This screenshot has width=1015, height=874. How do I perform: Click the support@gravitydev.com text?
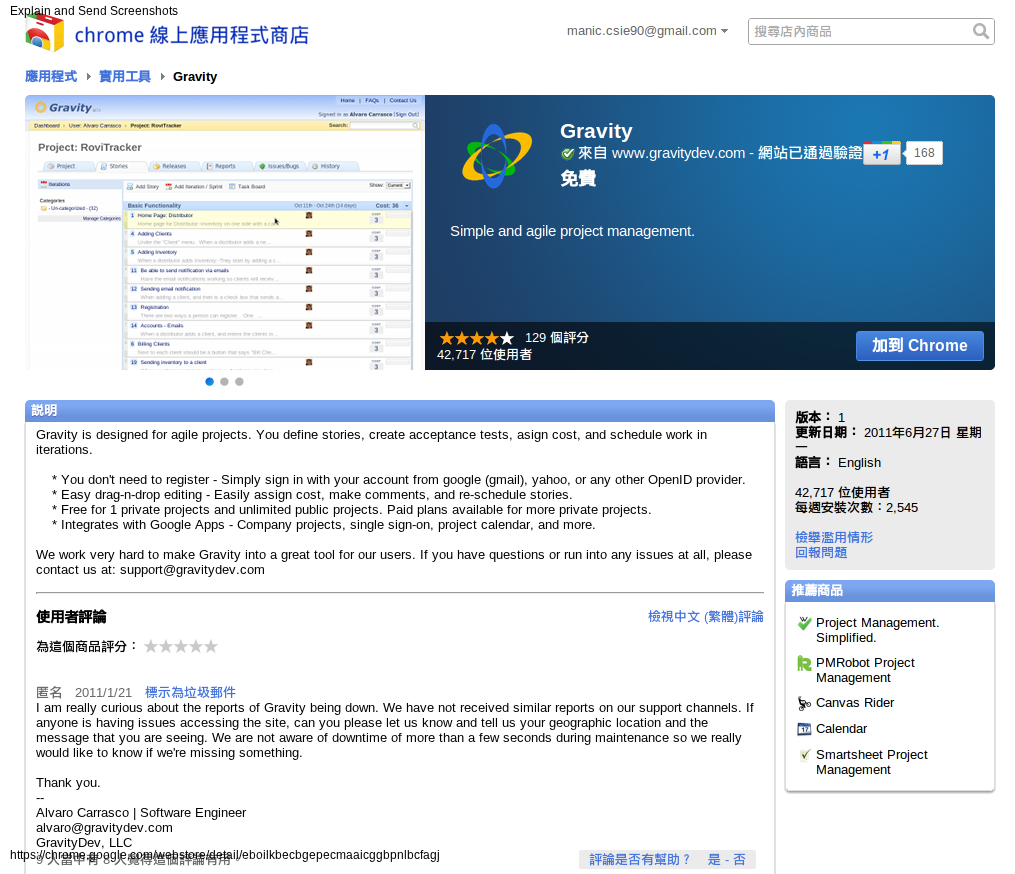point(192,570)
